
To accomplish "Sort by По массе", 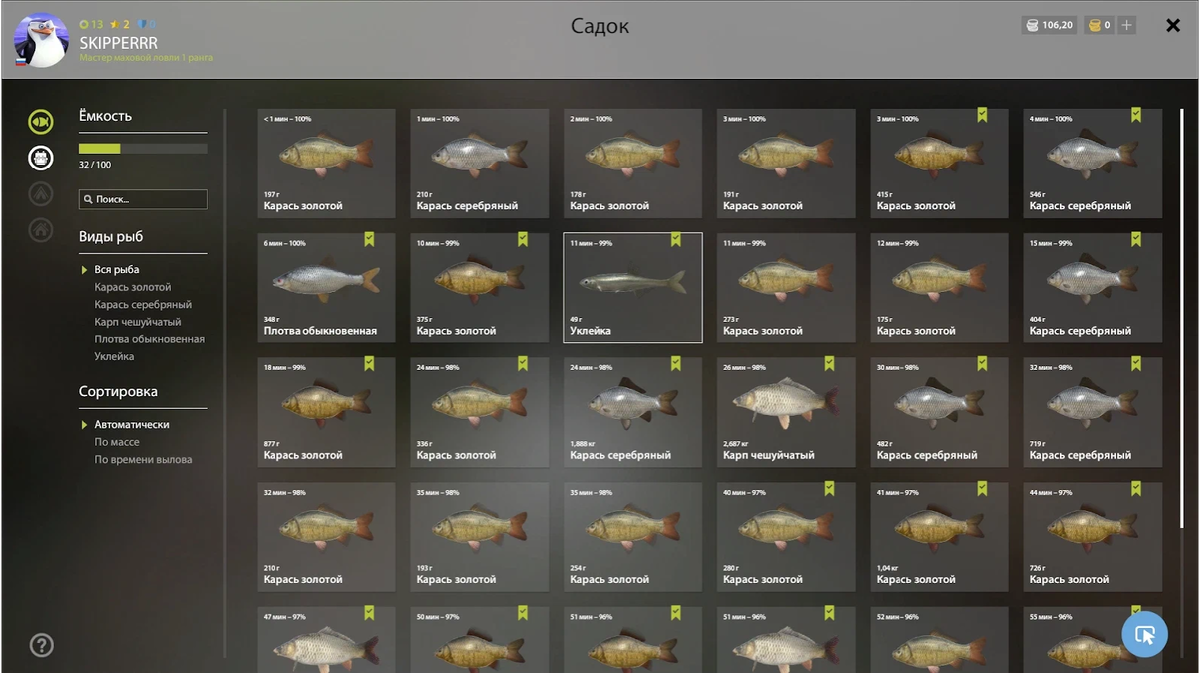I will click(117, 442).
